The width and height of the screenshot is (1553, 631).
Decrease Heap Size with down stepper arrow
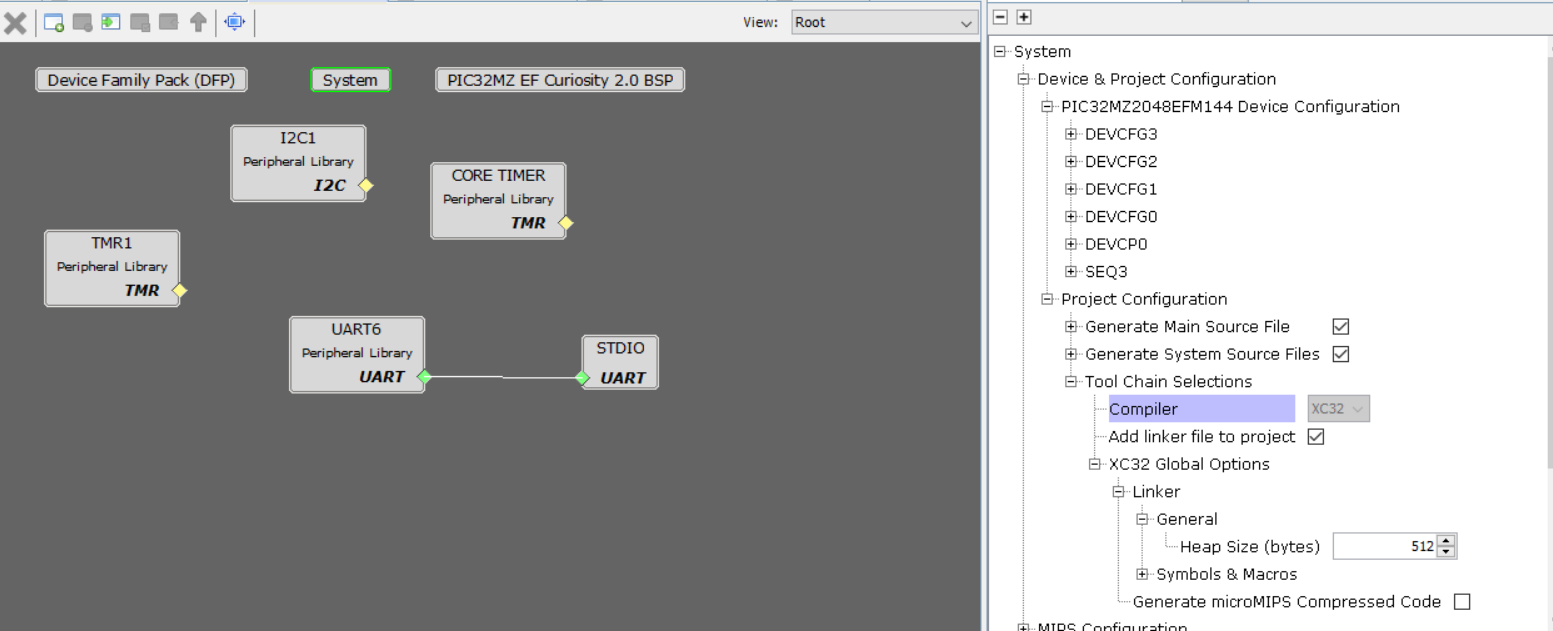tap(1447, 553)
